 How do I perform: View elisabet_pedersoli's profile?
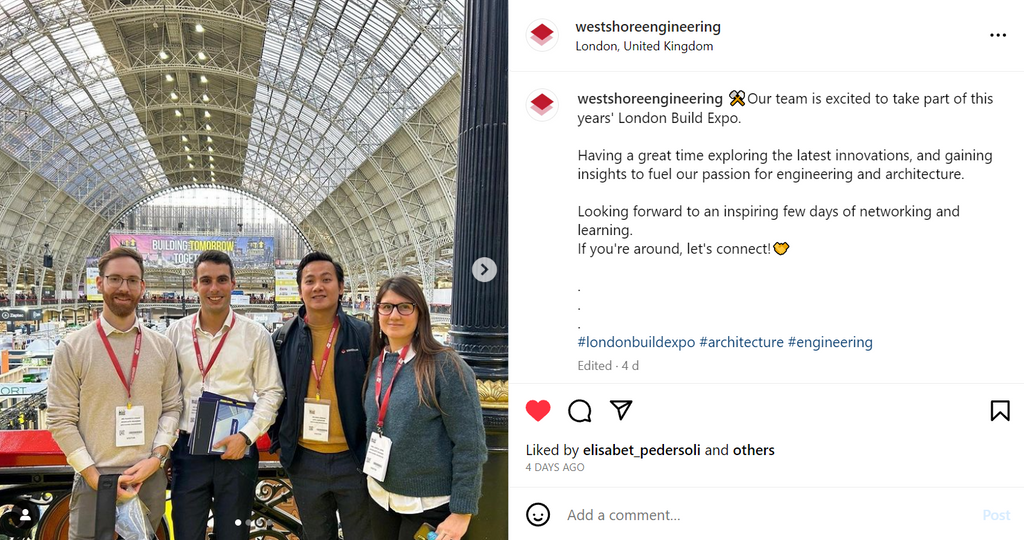click(x=641, y=450)
